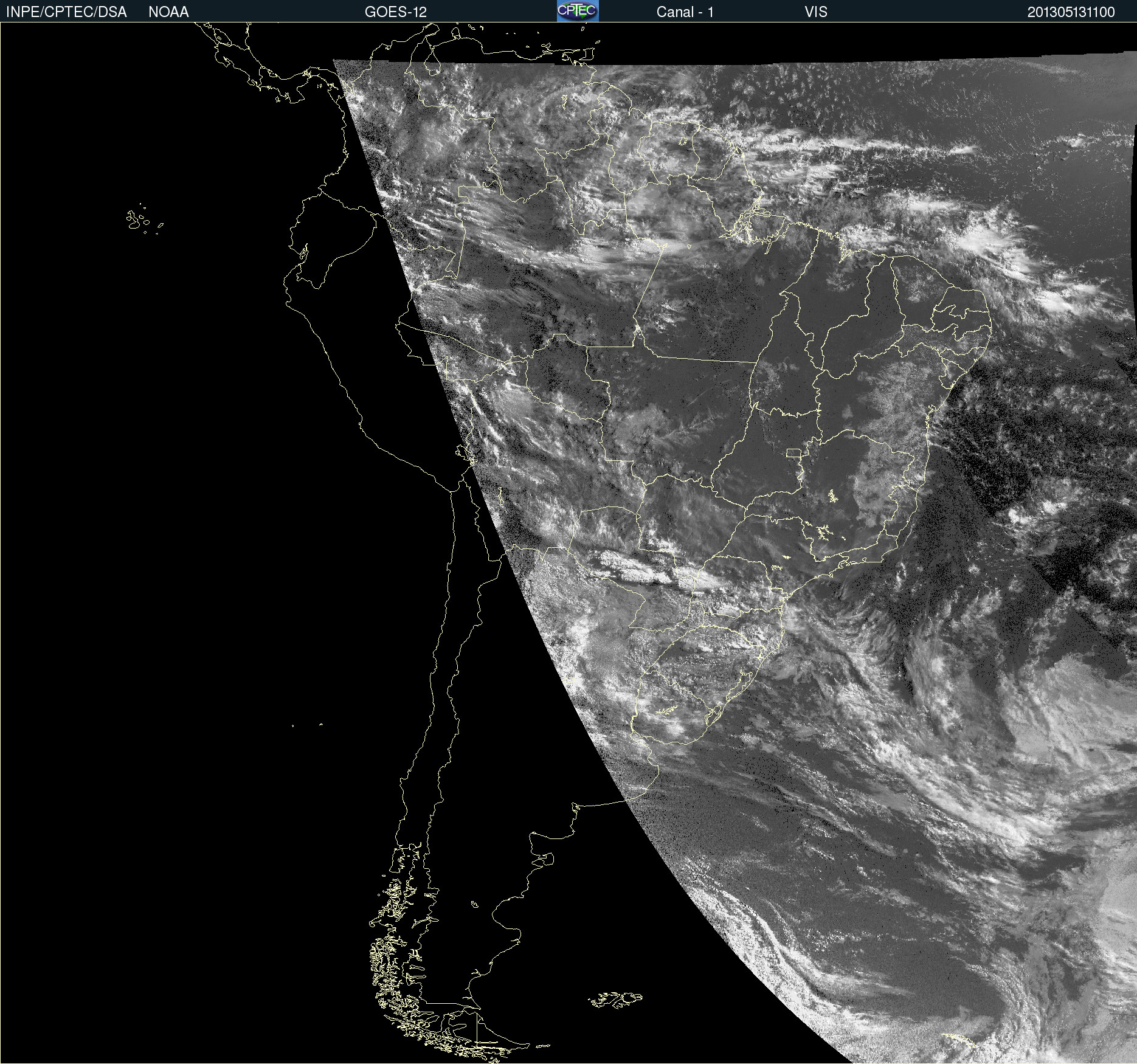Screen dimensions: 1137x1064
Task: Click the GOES-12 satellite label
Action: pyautogui.click(x=396, y=12)
